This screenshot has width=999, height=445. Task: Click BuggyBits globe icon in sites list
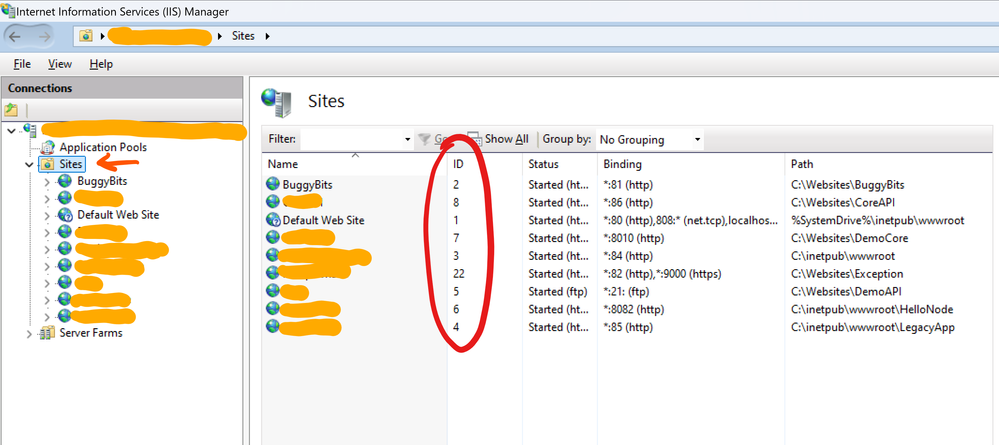[x=273, y=184]
